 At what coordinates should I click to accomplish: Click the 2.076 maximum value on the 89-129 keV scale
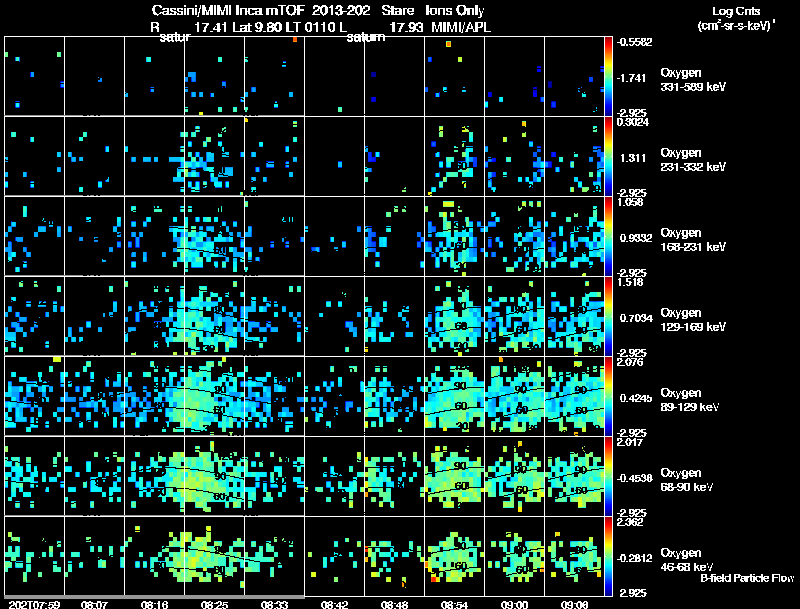click(x=630, y=362)
